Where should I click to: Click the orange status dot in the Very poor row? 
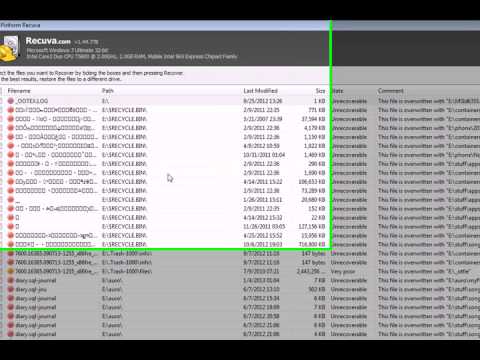(x=11, y=271)
